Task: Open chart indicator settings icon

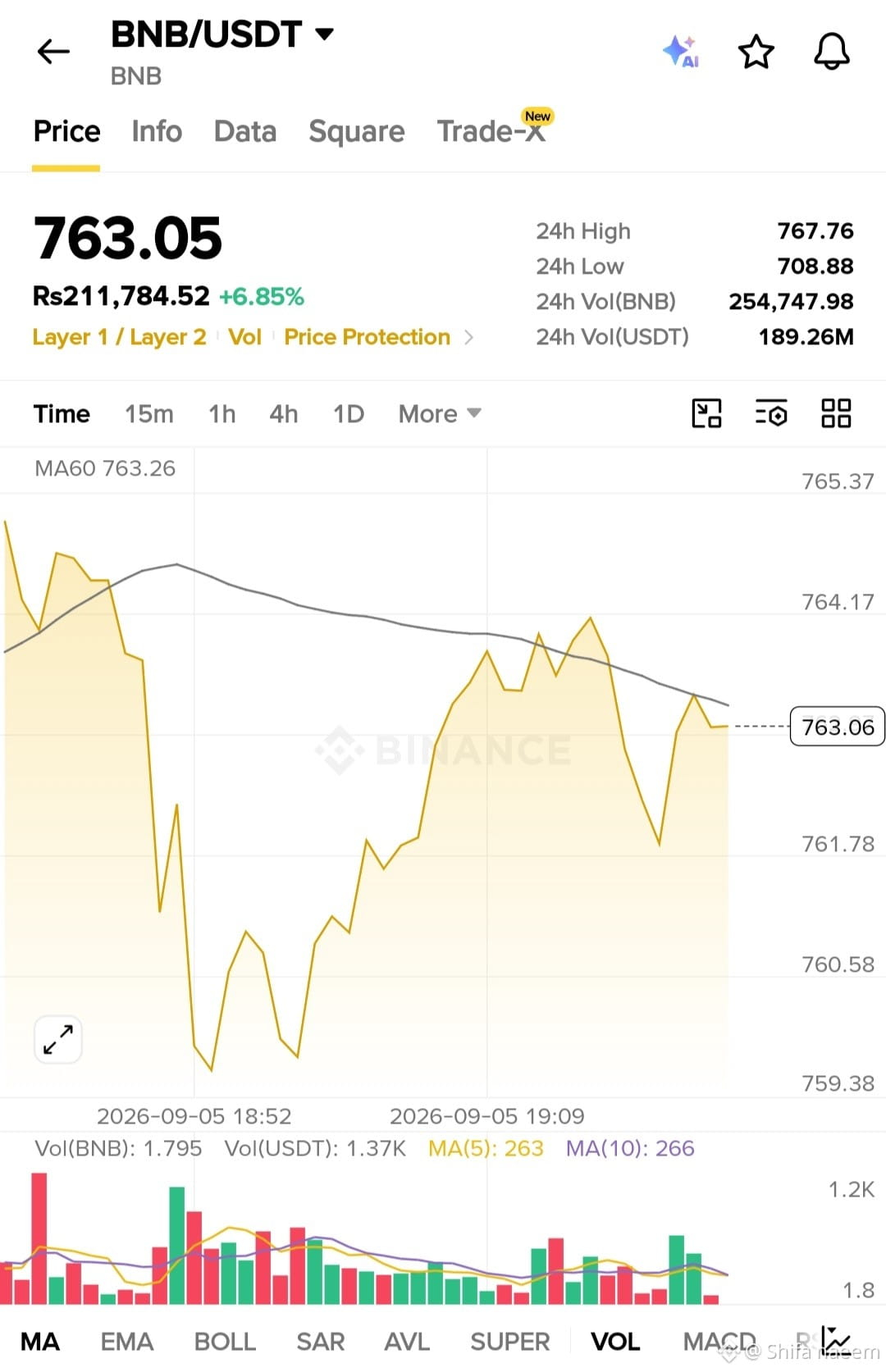Action: click(771, 413)
